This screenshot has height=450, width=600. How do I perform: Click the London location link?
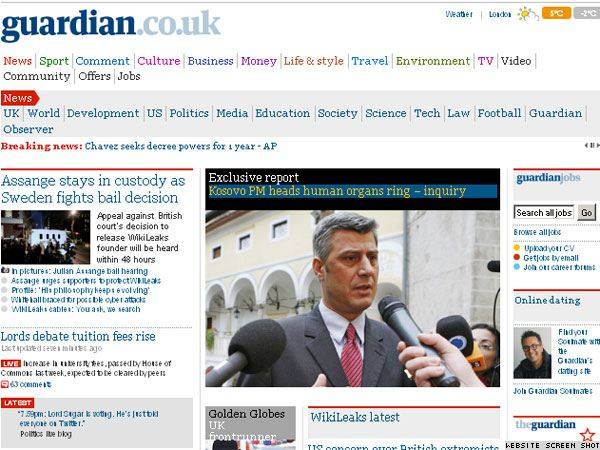point(500,14)
